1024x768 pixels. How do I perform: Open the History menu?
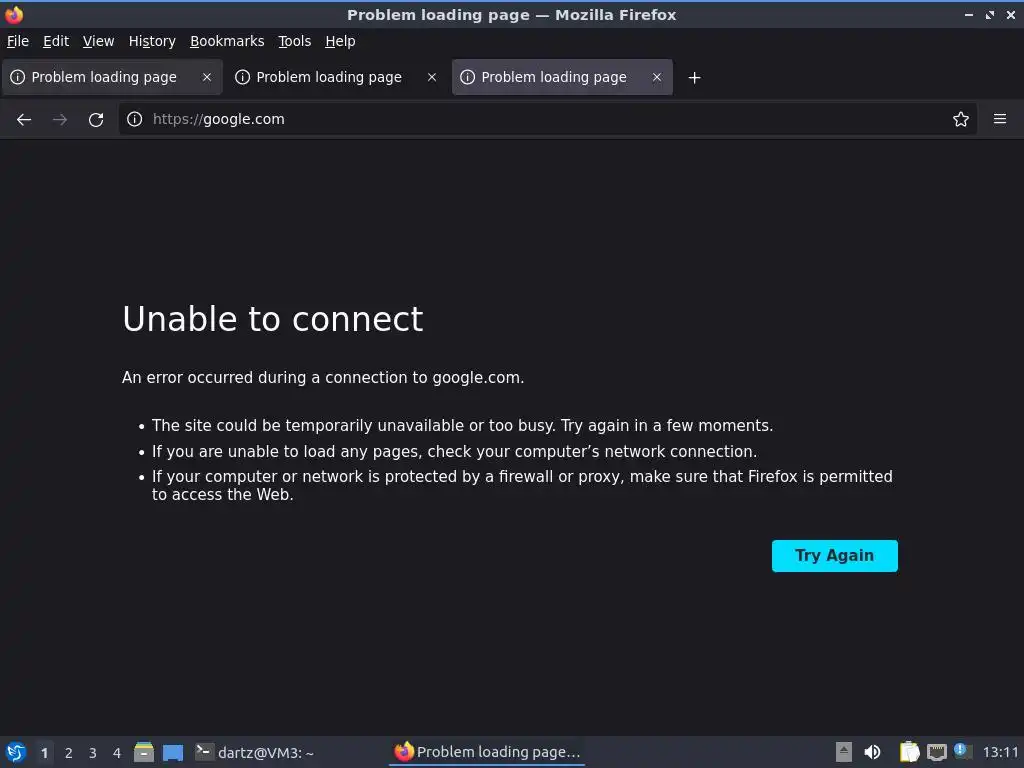tap(152, 41)
